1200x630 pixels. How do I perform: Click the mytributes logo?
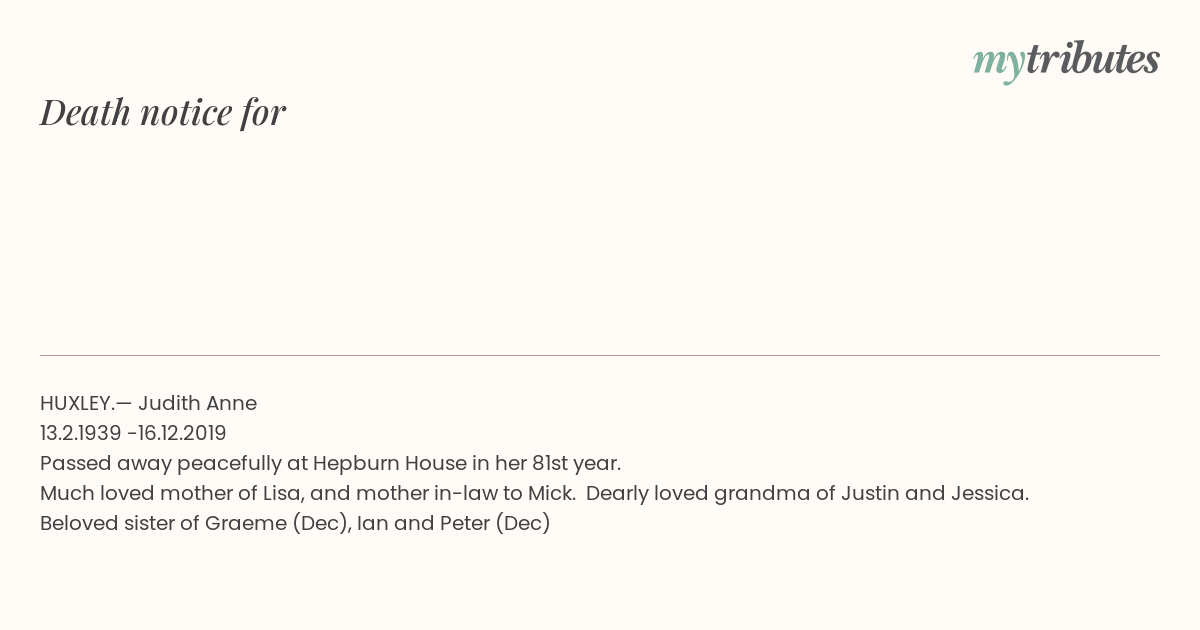(1066, 61)
